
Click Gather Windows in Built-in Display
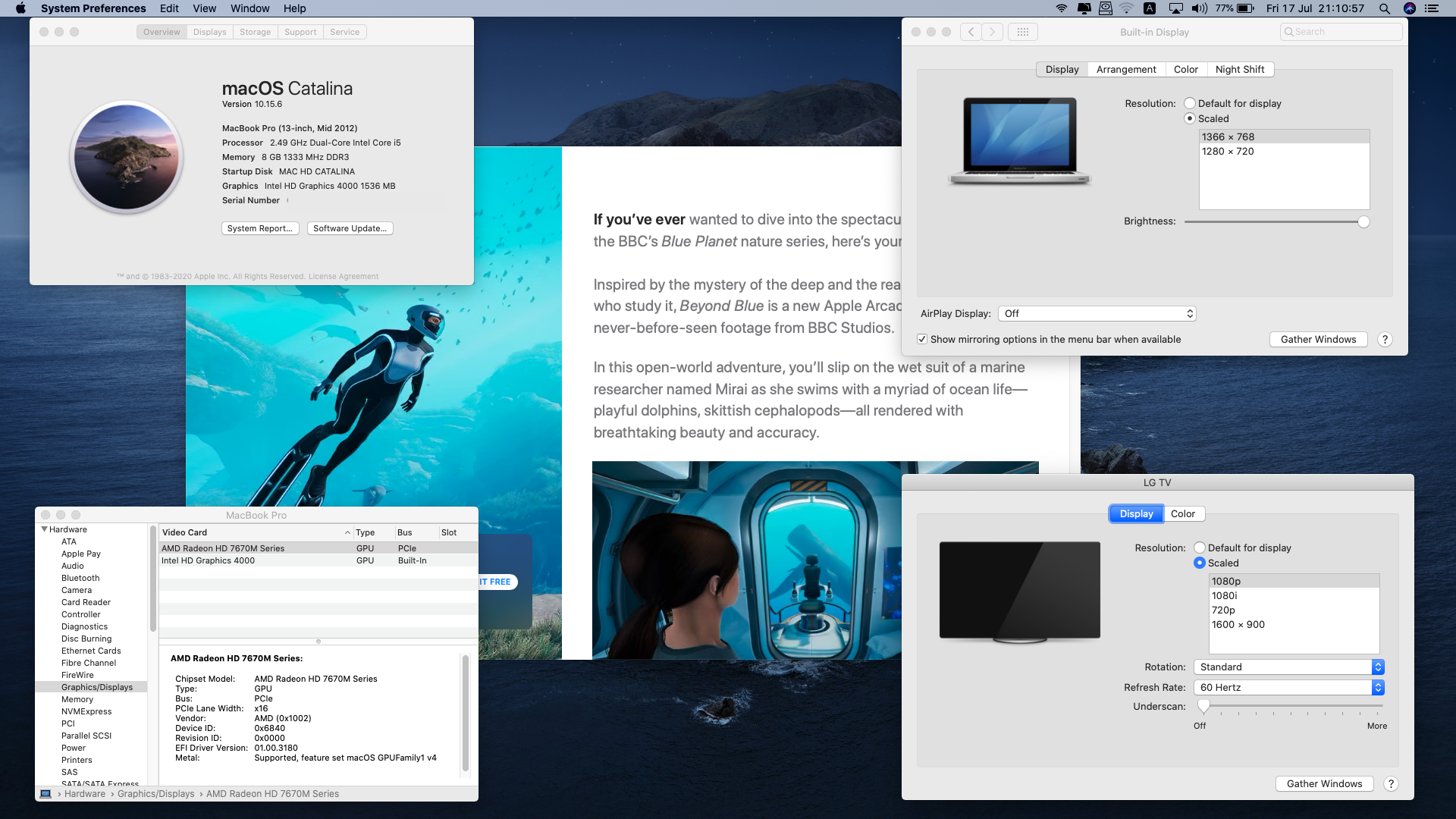[1318, 340]
